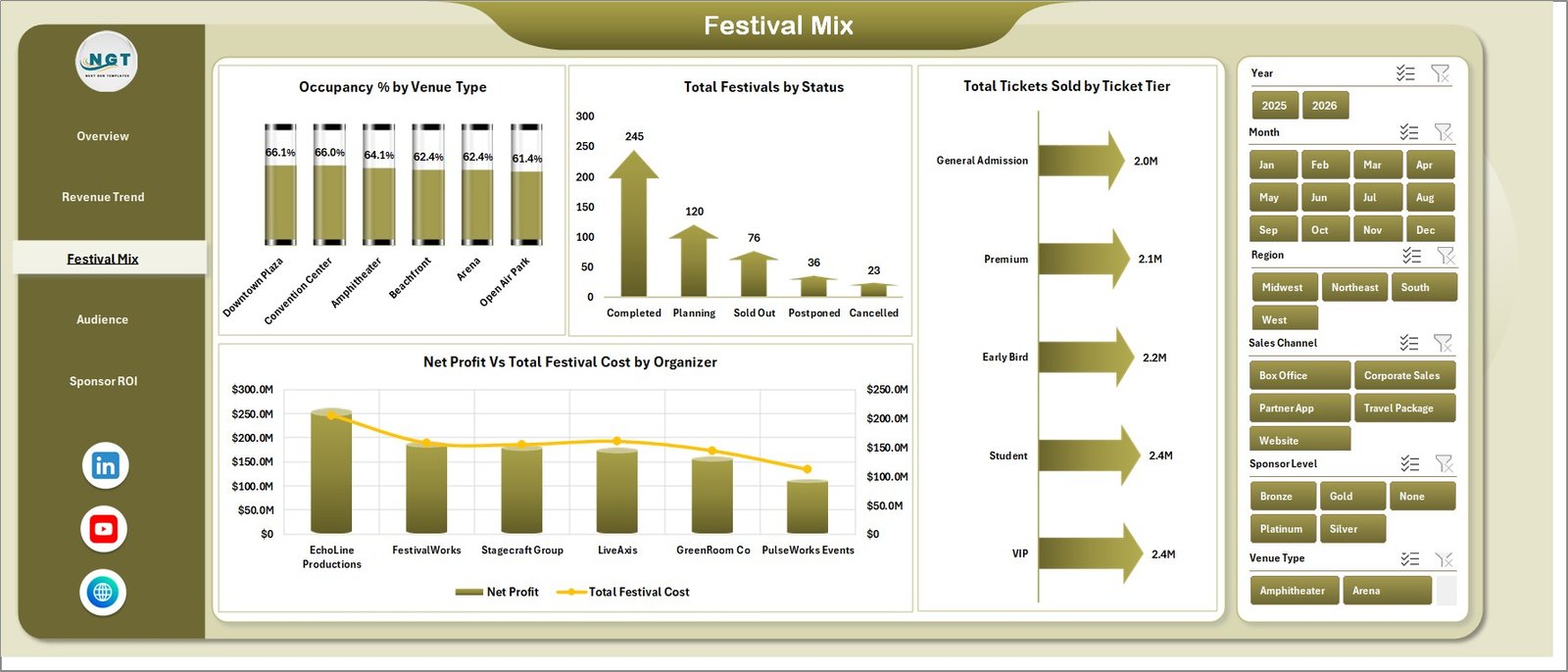The image size is (1568, 672).
Task: Click the VIP ticket tier arrow
Action: pyautogui.click(x=1091, y=553)
